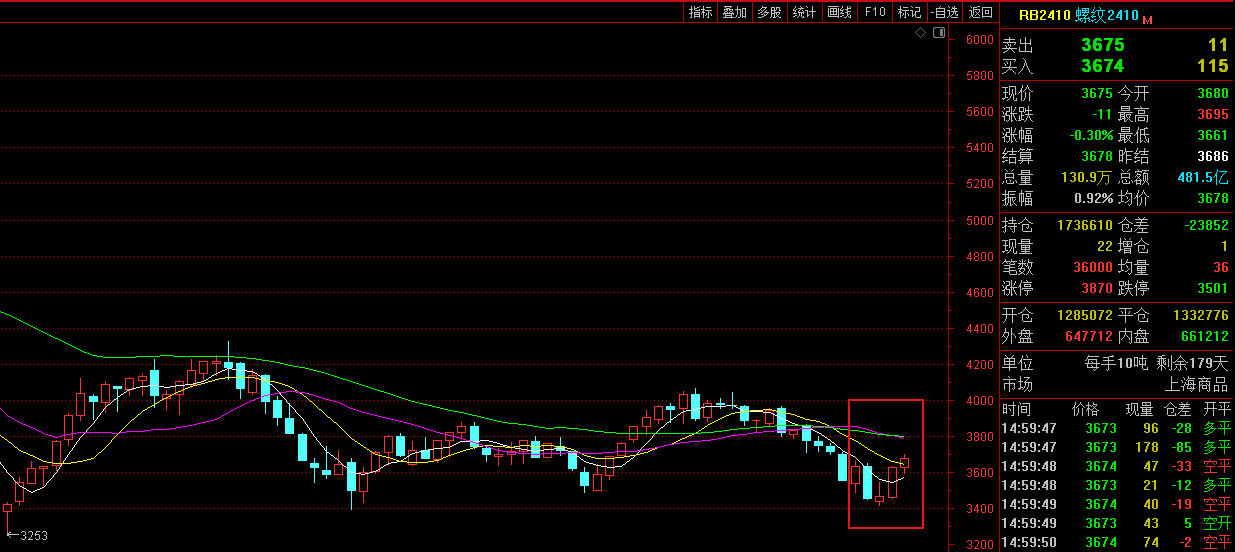Click the 6000 price axis label
Viewport: 1235px width, 552px height.
tap(978, 40)
